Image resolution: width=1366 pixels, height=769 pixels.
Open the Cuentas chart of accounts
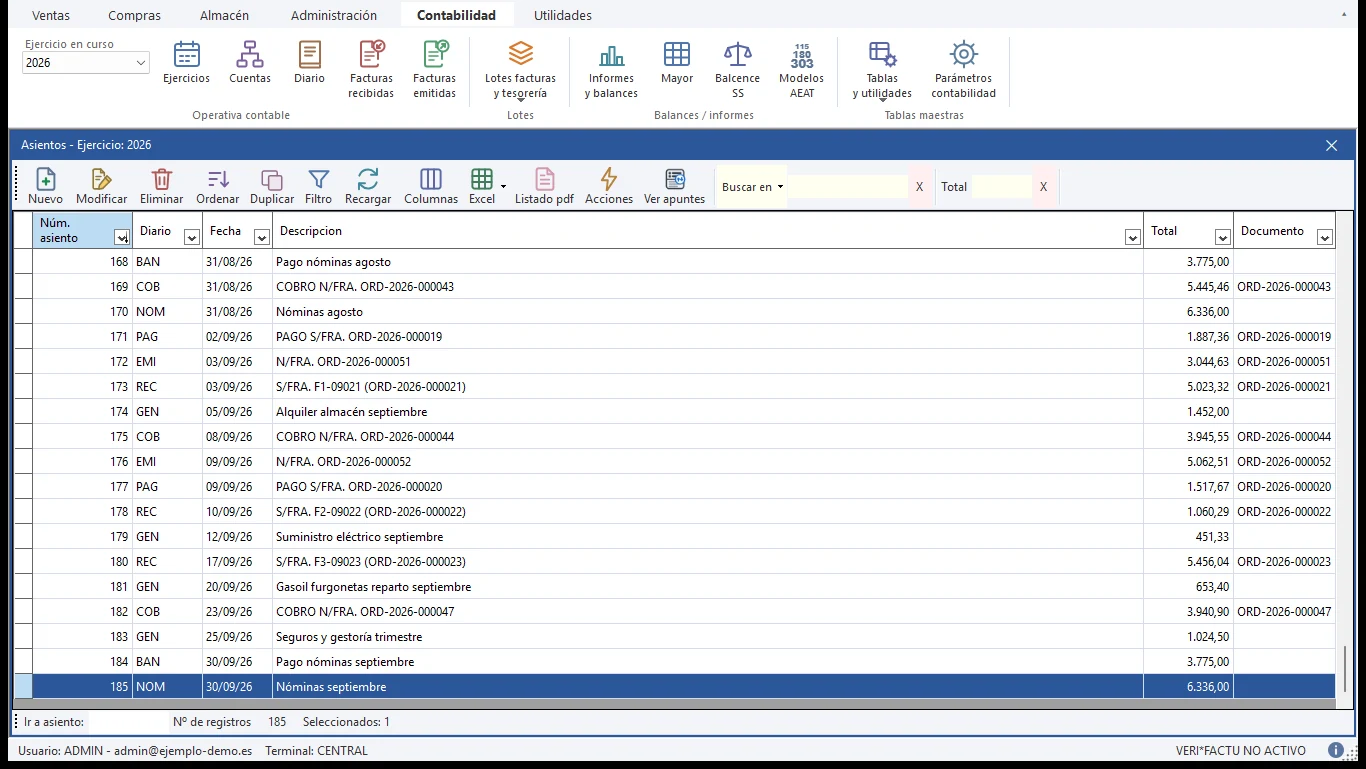250,62
